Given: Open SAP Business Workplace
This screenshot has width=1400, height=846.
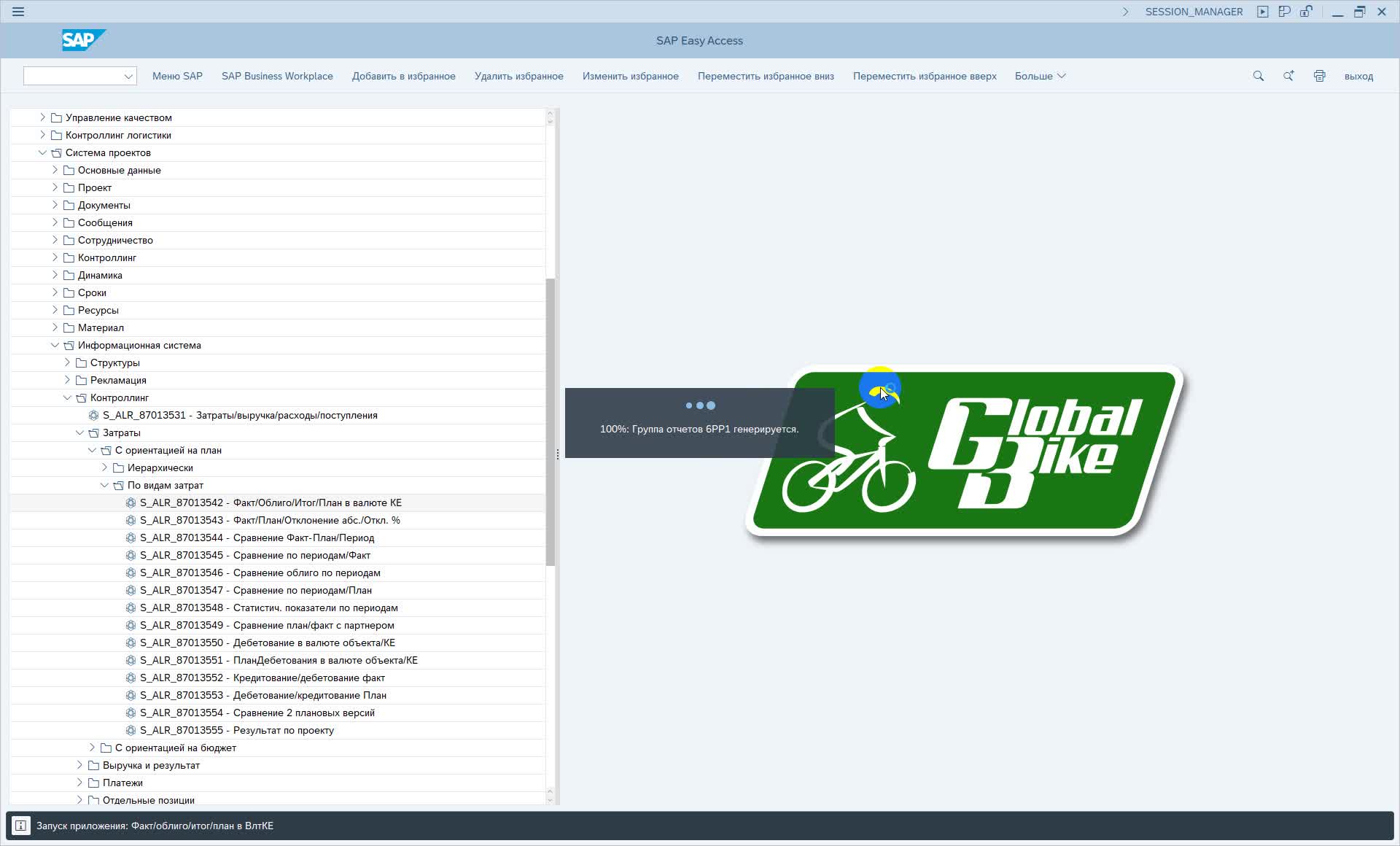Looking at the screenshot, I should [x=277, y=76].
